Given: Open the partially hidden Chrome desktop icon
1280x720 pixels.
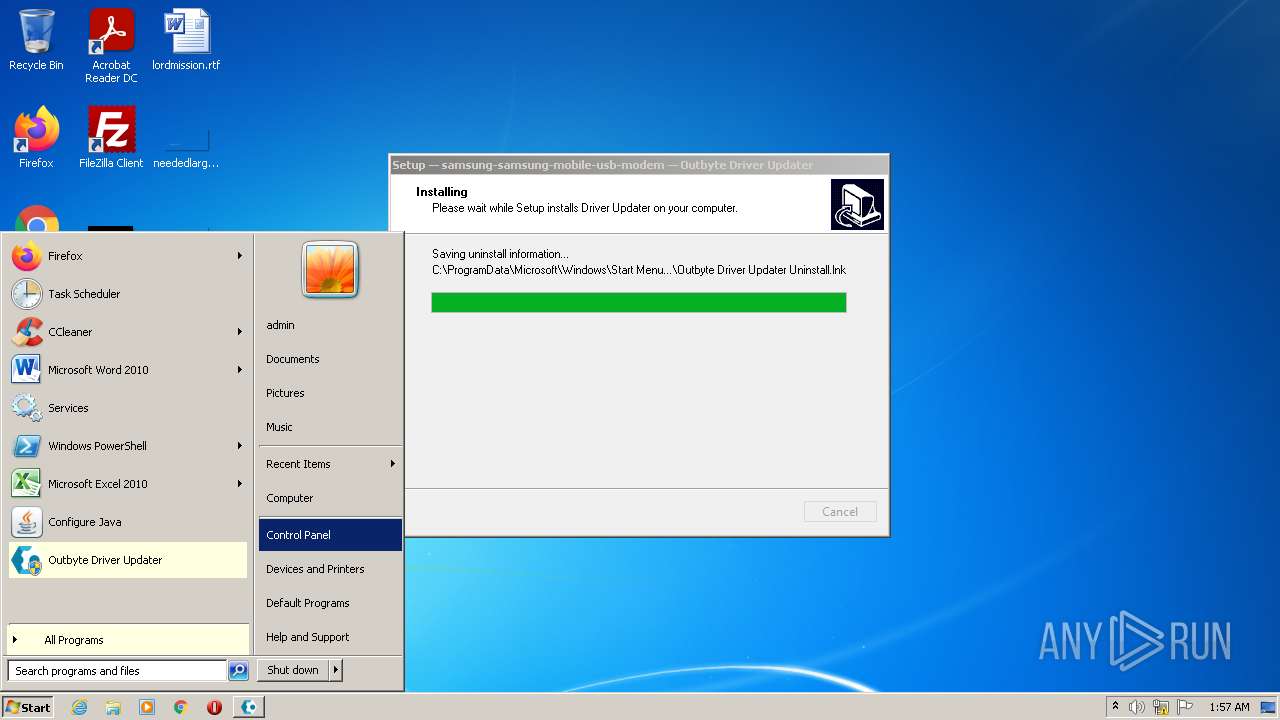Looking at the screenshot, I should [x=37, y=219].
